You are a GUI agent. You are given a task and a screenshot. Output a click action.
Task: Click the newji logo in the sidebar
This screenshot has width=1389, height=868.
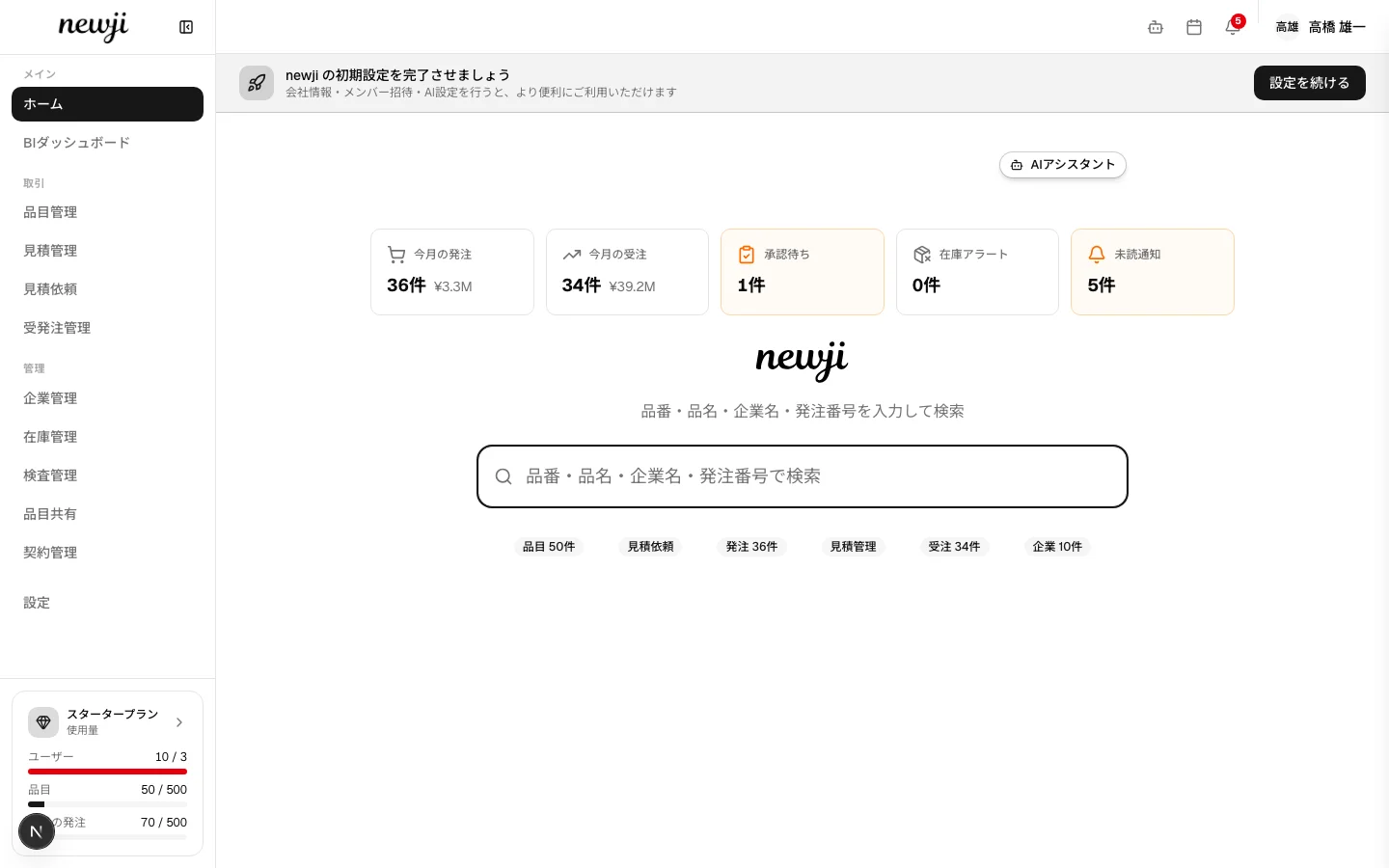click(94, 27)
